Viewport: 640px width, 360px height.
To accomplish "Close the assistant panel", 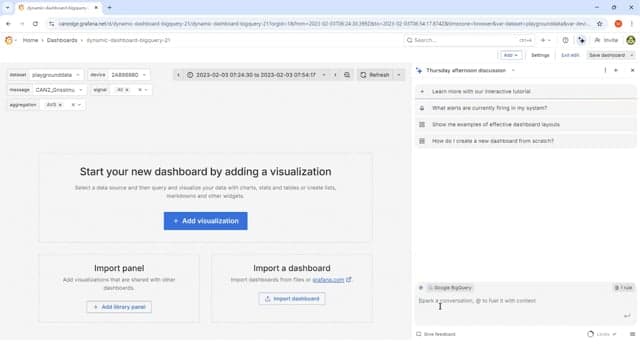I will [632, 71].
